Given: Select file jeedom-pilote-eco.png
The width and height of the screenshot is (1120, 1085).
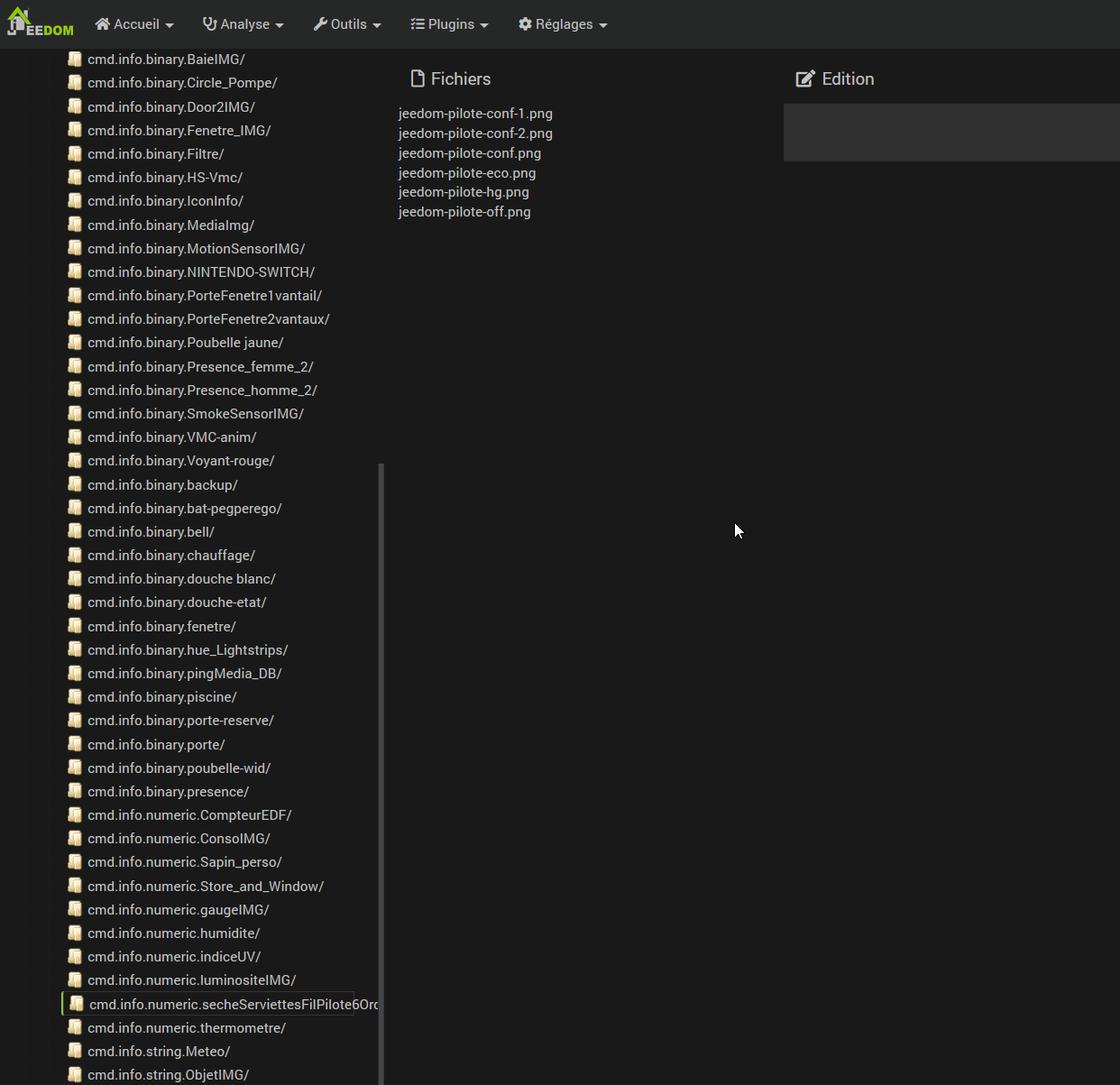Looking at the screenshot, I should tap(467, 173).
